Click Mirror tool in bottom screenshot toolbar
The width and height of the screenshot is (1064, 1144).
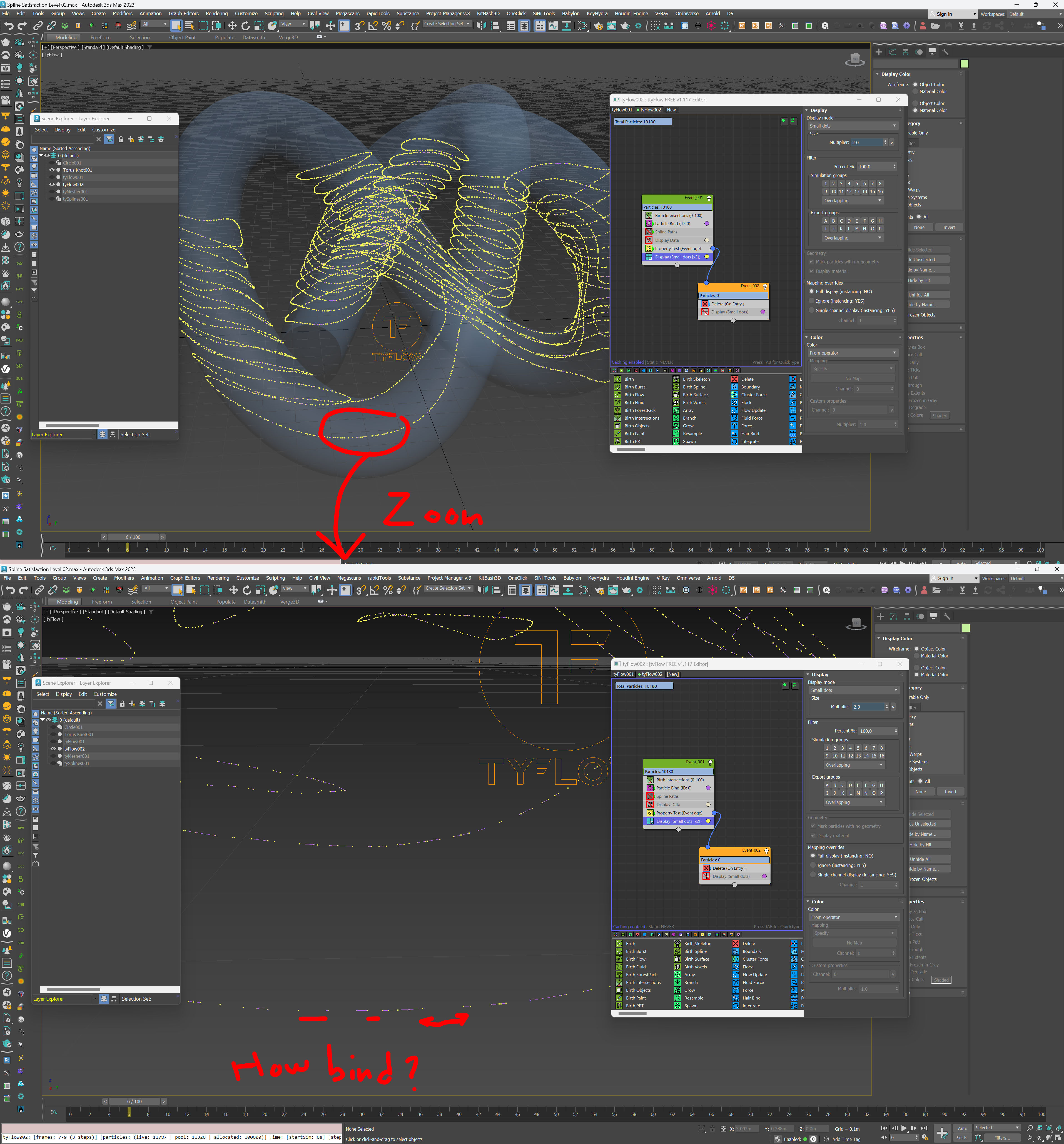click(x=483, y=590)
